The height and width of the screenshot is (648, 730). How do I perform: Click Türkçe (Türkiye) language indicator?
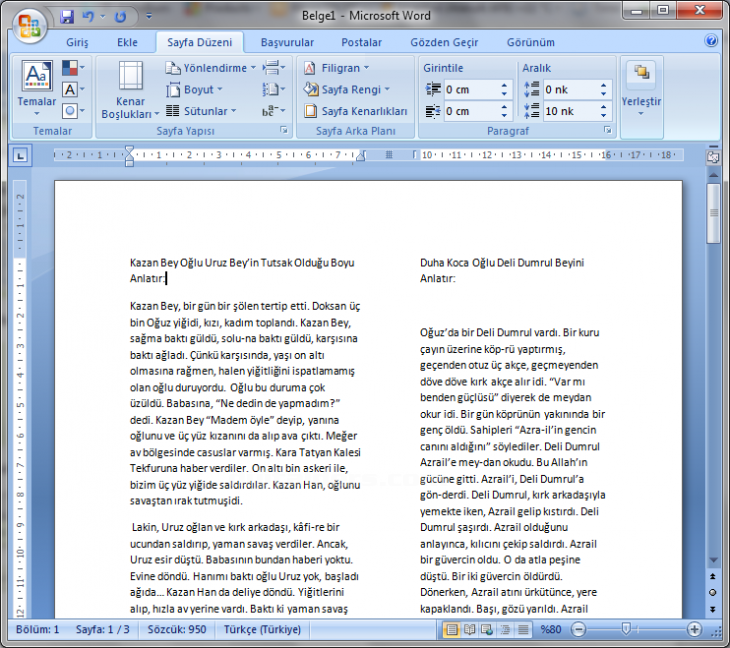tap(262, 629)
